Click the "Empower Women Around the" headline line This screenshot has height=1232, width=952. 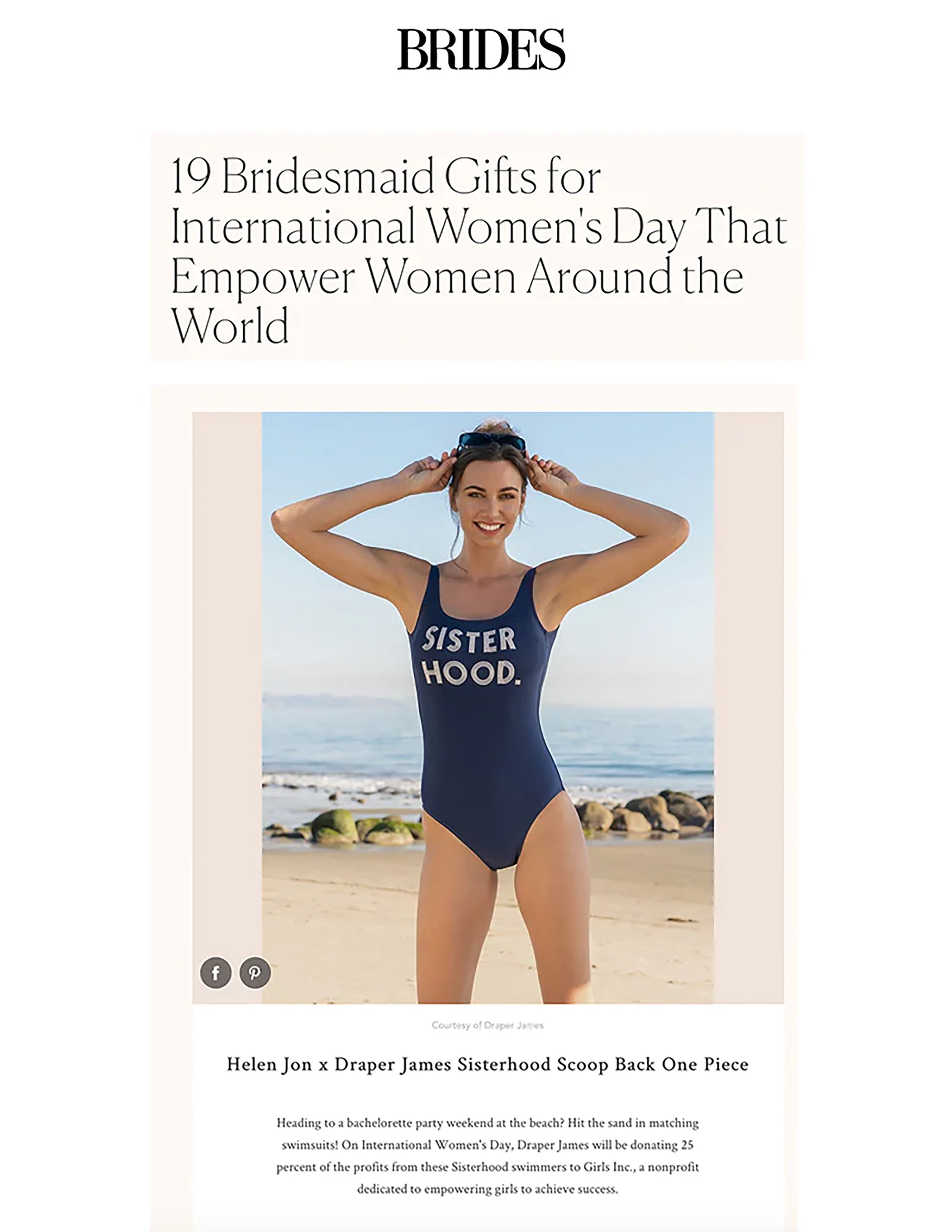pyautogui.click(x=457, y=277)
